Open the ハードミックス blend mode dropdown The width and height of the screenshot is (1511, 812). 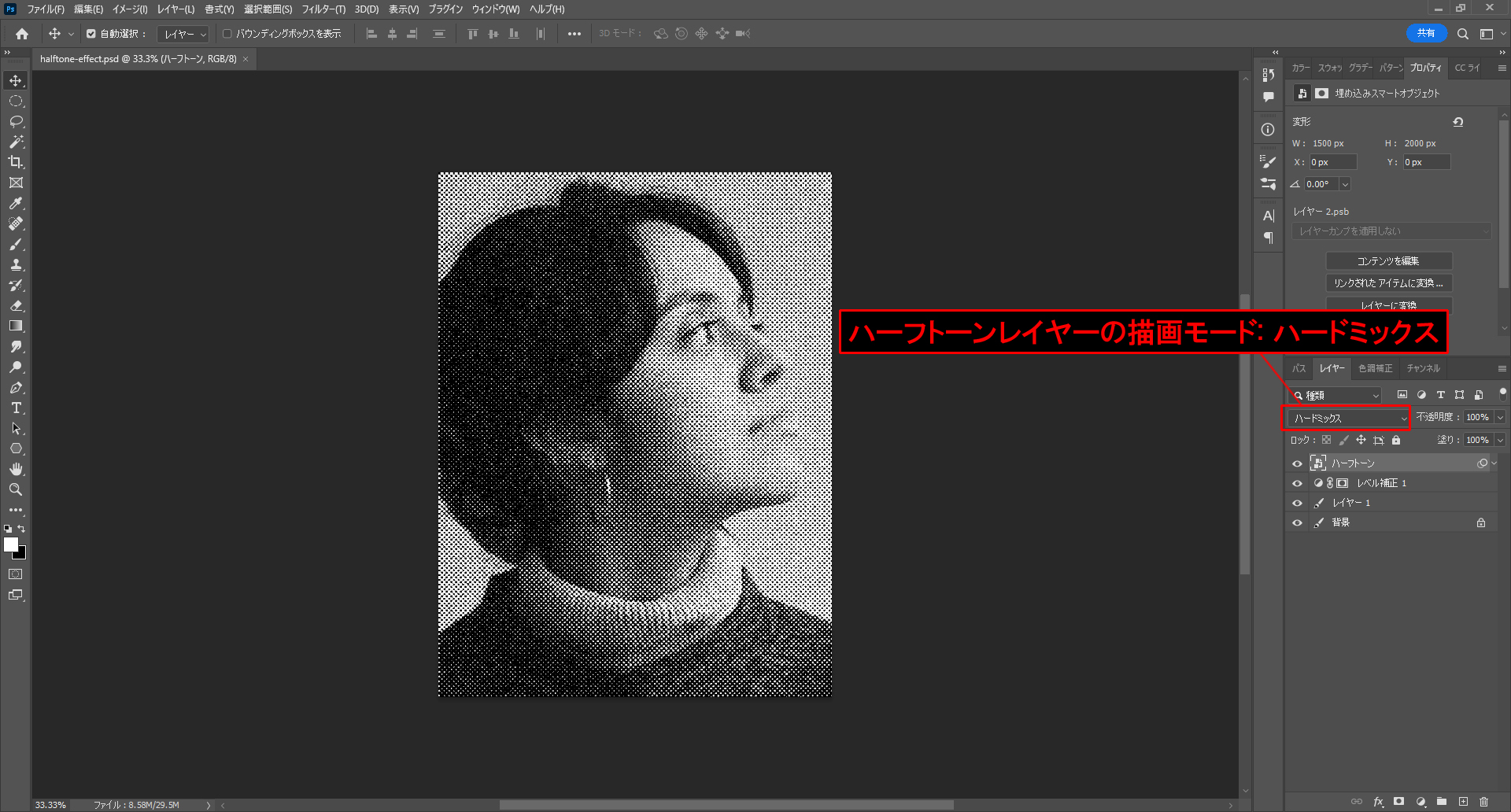click(1347, 418)
